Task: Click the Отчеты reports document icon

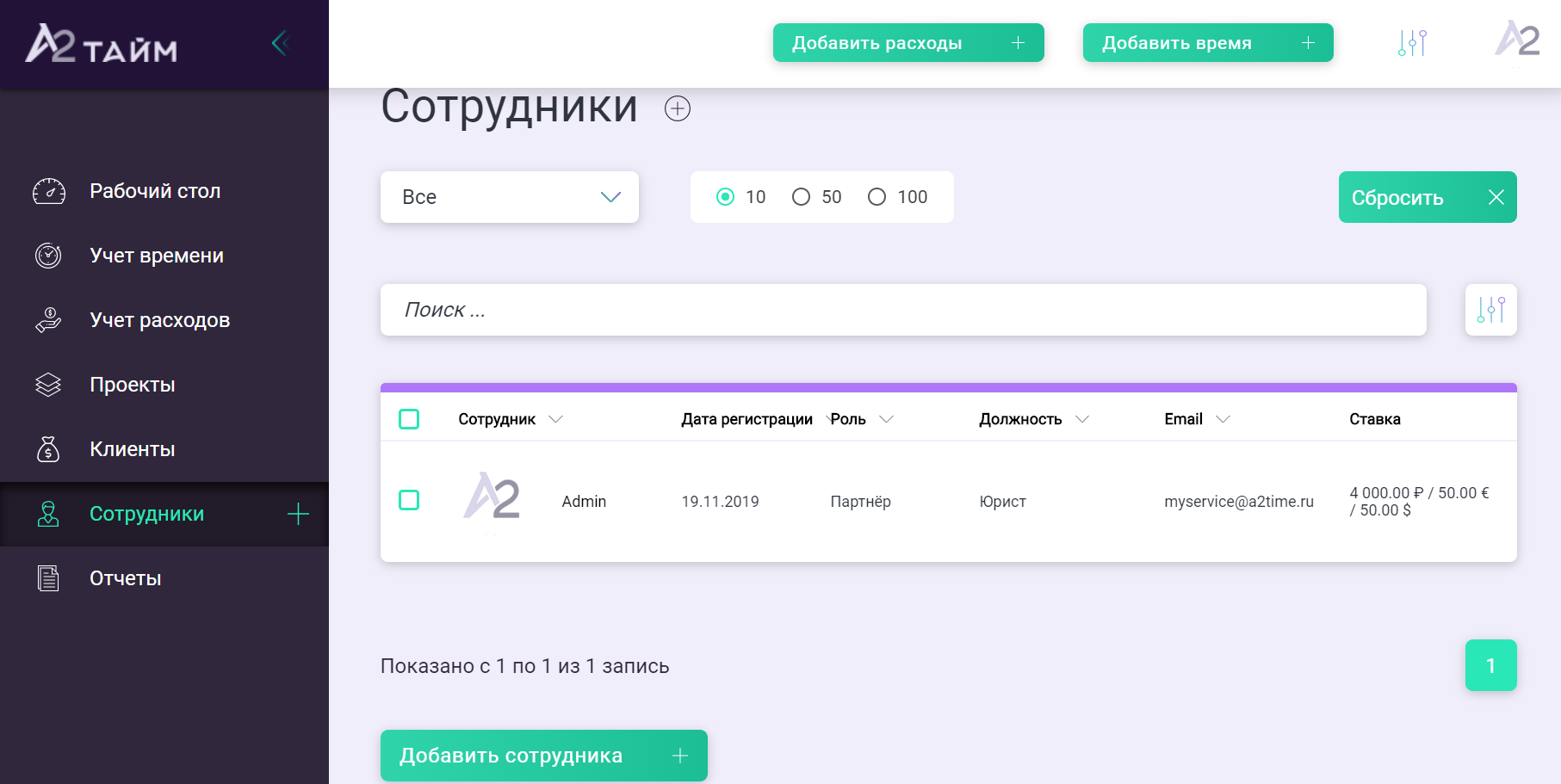Action: point(49,577)
